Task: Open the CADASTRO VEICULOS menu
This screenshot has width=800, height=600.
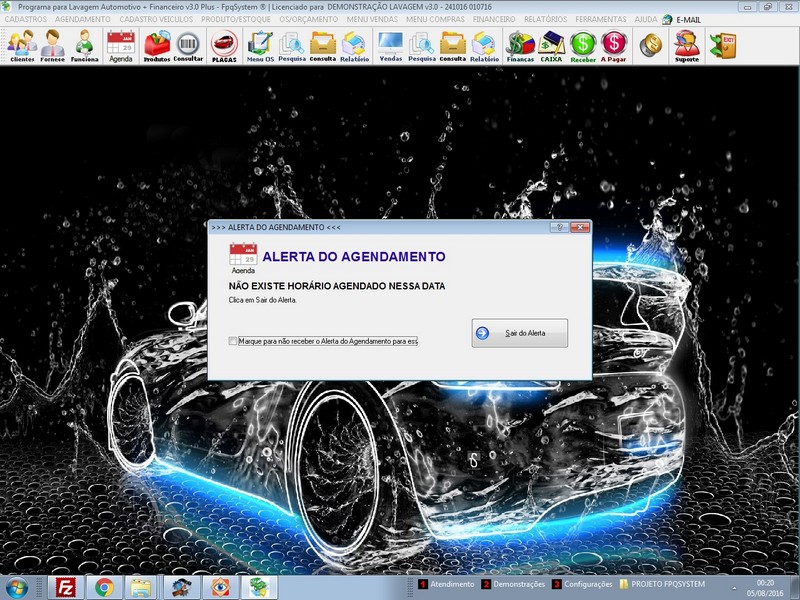Action: coord(156,19)
